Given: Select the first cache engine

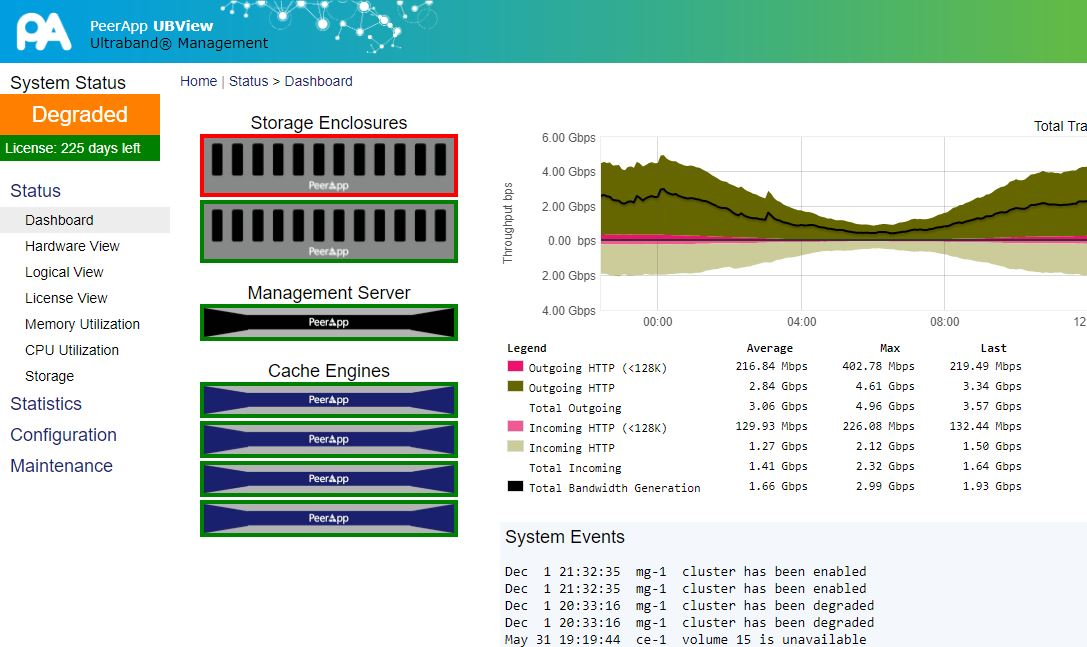Looking at the screenshot, I should (x=329, y=400).
